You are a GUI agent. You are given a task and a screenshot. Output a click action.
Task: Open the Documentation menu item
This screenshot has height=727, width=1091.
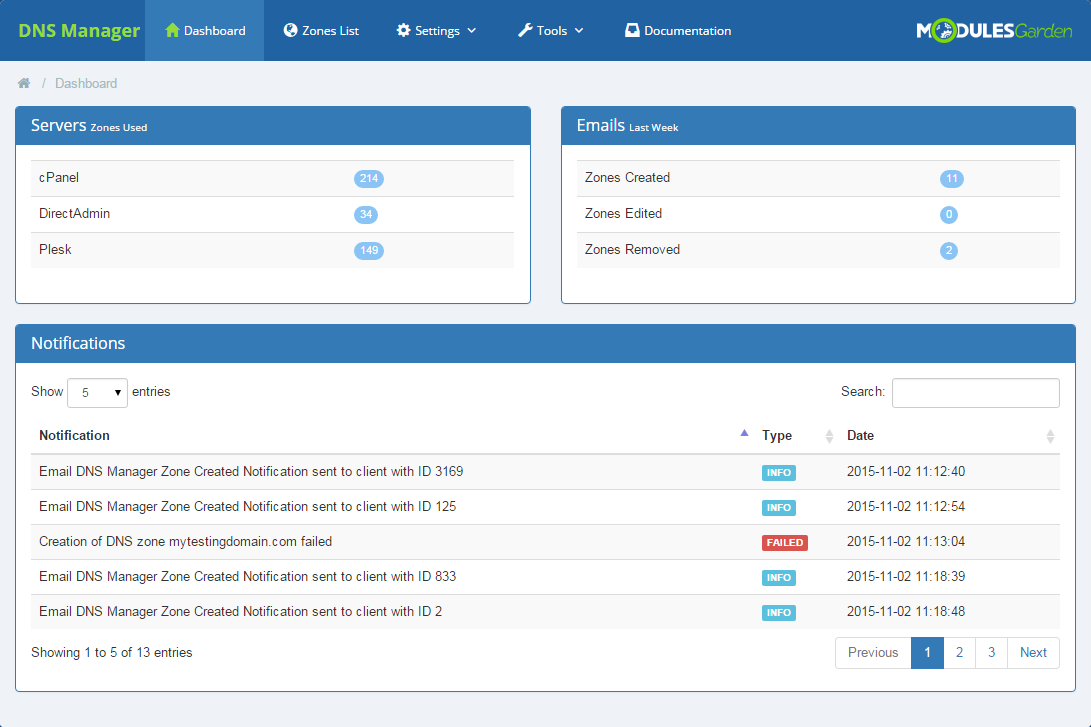[678, 31]
